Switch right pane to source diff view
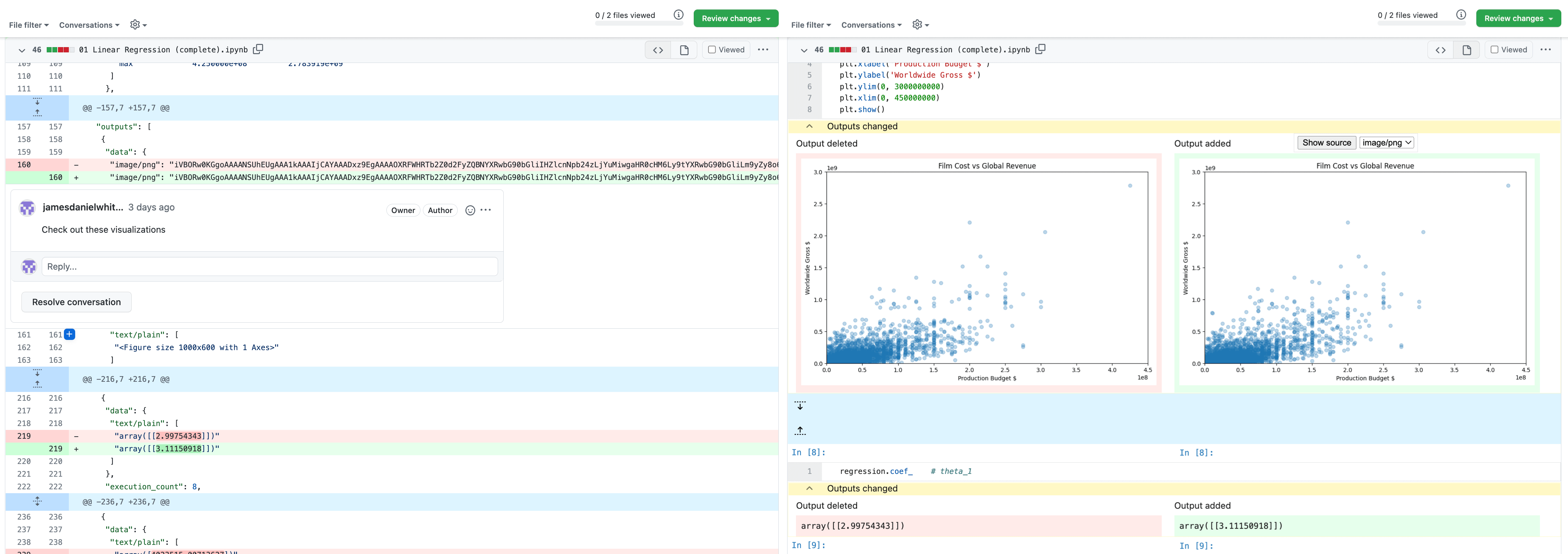 tap(1440, 50)
